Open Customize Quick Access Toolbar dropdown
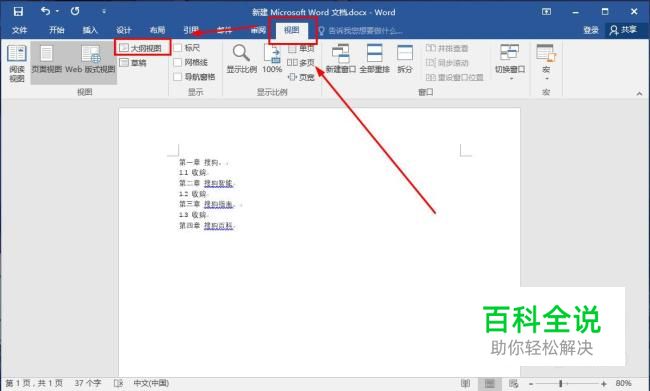Screen dimensions: 650x391 (104, 12)
